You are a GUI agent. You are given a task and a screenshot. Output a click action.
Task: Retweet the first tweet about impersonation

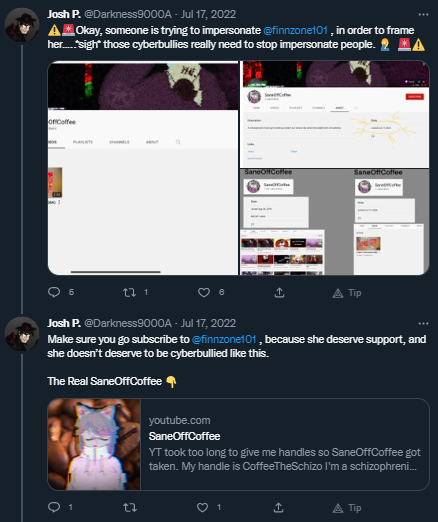pyautogui.click(x=129, y=292)
